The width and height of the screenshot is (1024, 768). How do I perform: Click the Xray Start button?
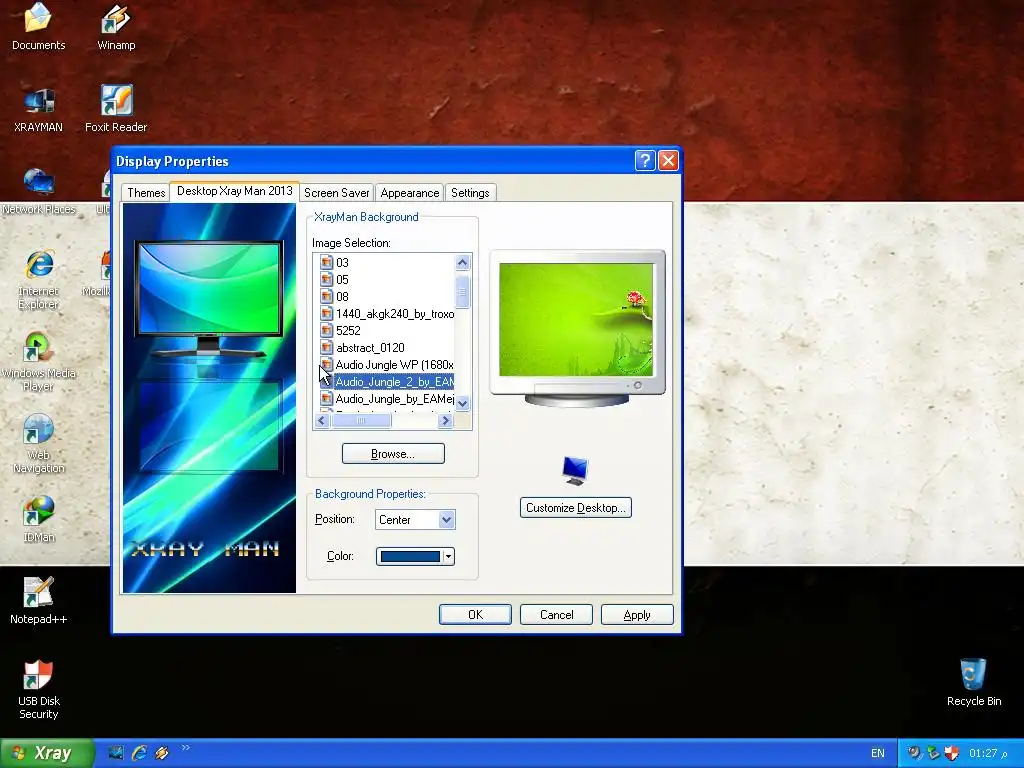tap(47, 753)
